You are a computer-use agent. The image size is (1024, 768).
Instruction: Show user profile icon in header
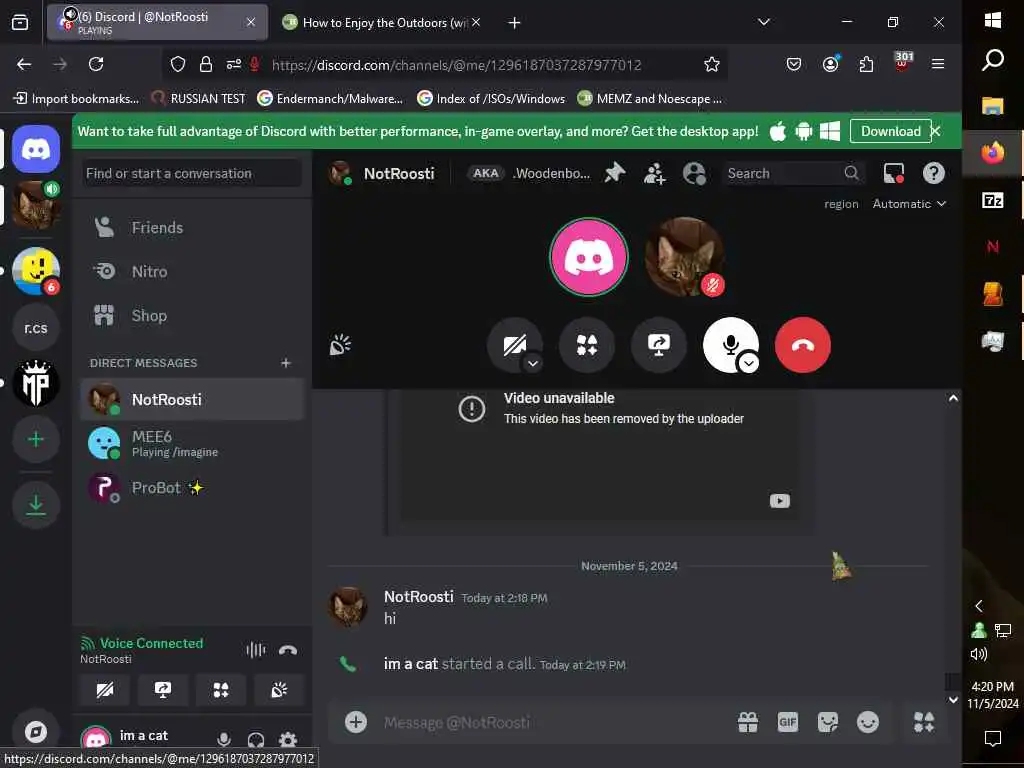pyautogui.click(x=694, y=173)
